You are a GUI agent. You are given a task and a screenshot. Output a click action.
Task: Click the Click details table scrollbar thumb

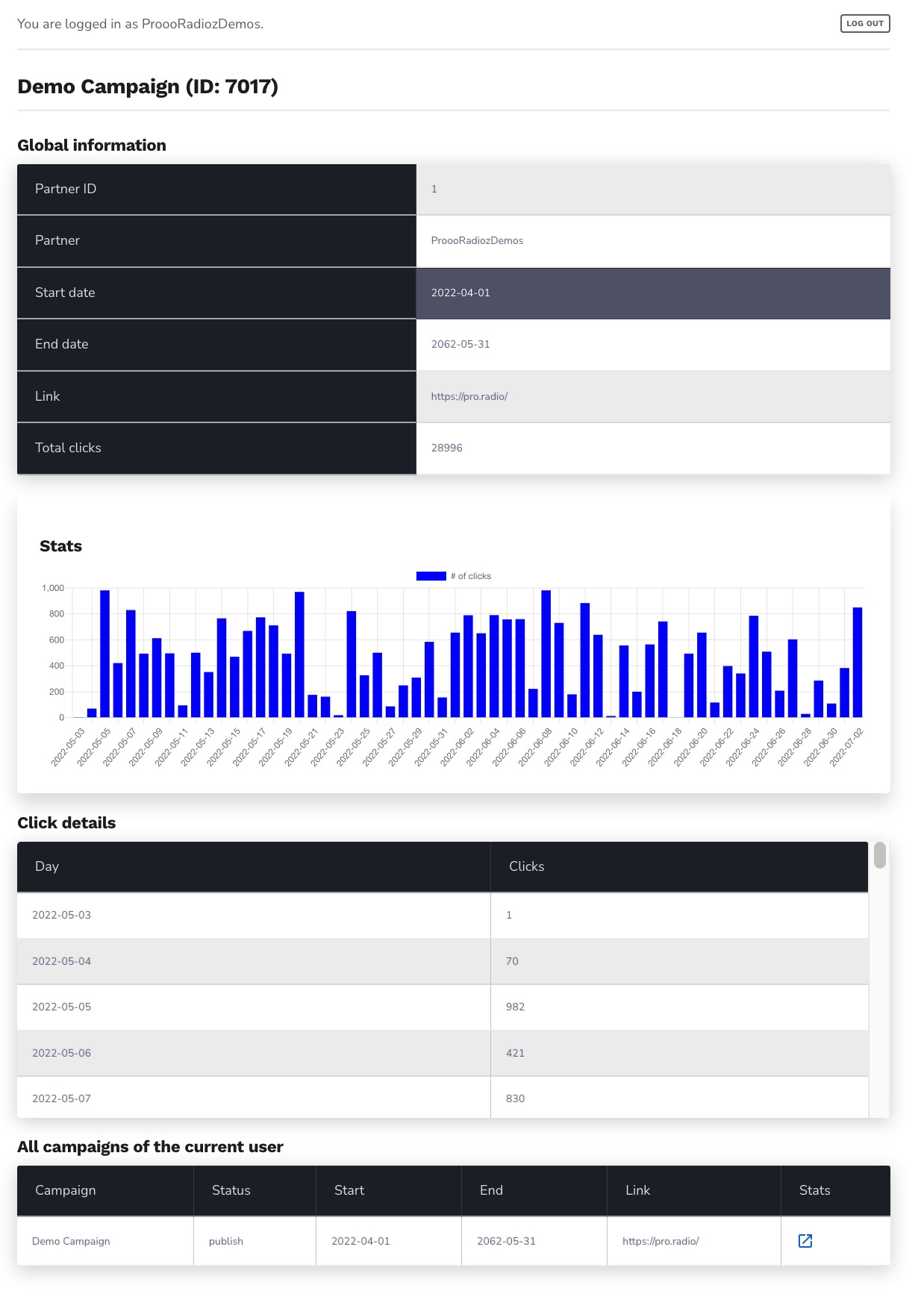879,855
